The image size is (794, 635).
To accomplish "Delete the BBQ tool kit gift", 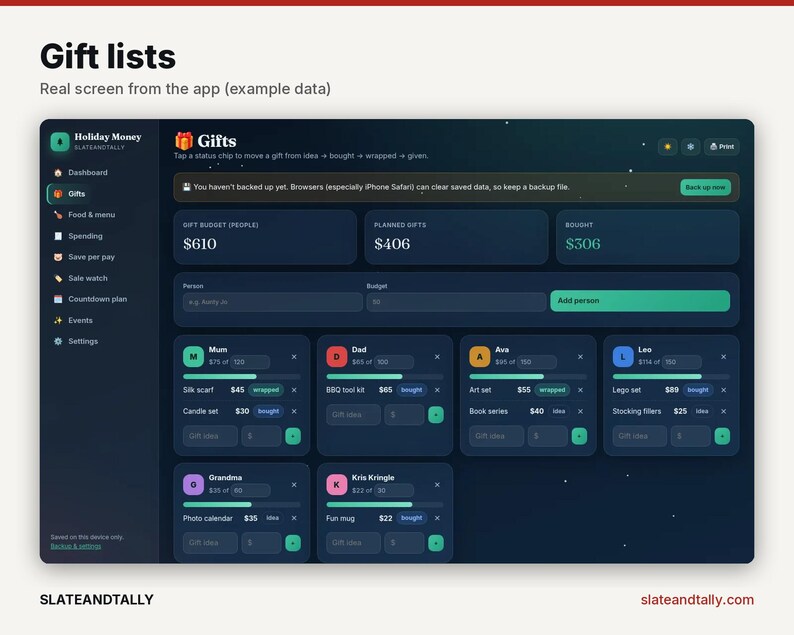I will (x=437, y=390).
